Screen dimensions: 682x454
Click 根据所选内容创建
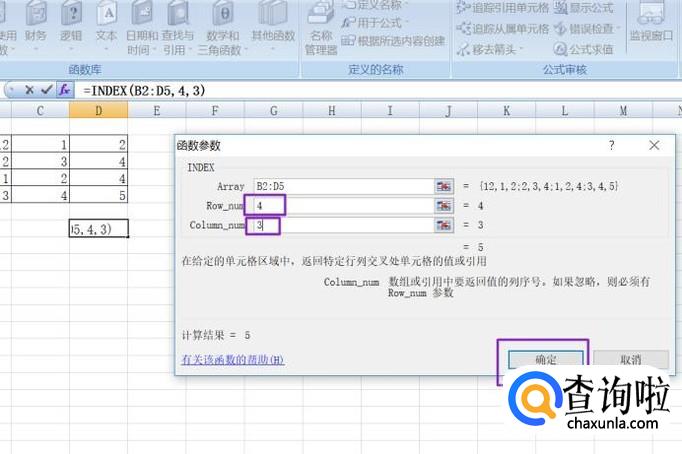[393, 41]
